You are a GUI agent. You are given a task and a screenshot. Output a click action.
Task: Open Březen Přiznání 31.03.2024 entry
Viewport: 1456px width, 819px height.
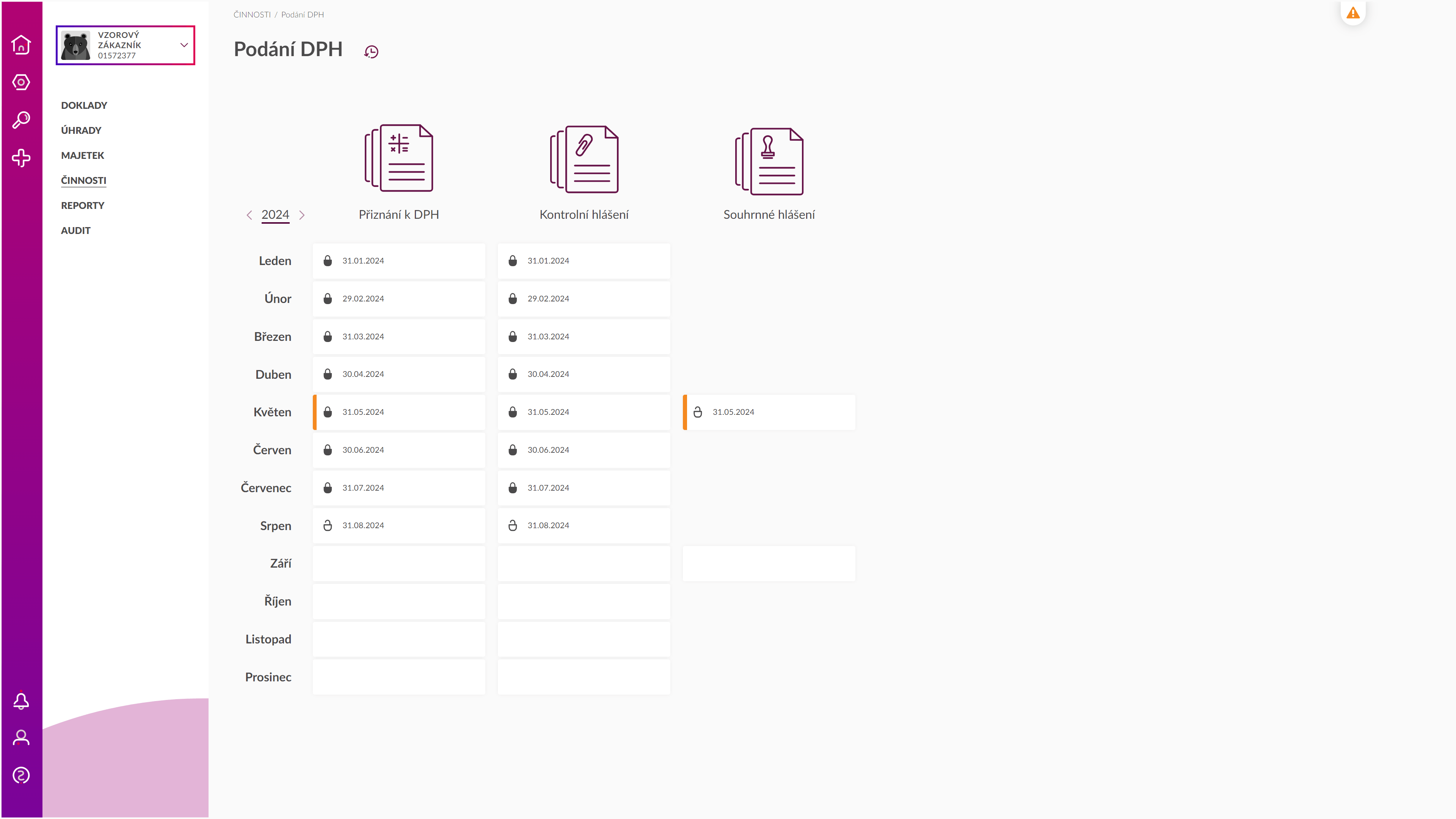pyautogui.click(x=399, y=336)
